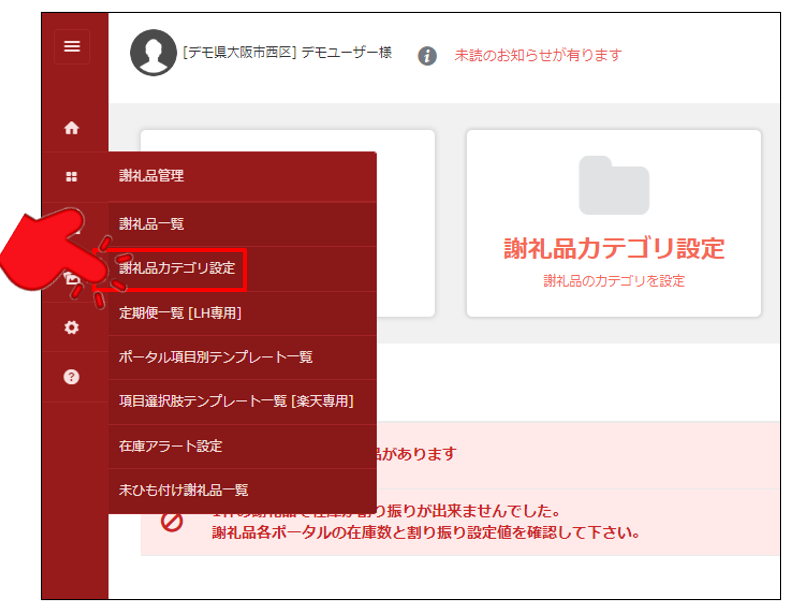Select 謝礼品一覧 from the flyout menu
Viewport: 801px width, 613px height.
click(152, 224)
